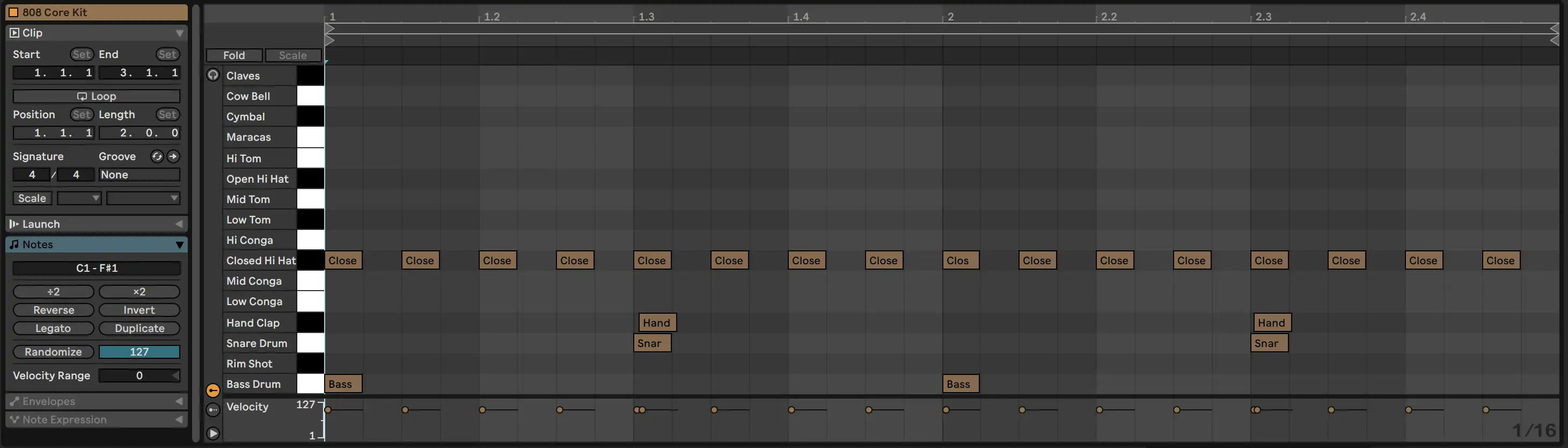
Task: Toggle the Scale button next to Fold
Action: (293, 55)
